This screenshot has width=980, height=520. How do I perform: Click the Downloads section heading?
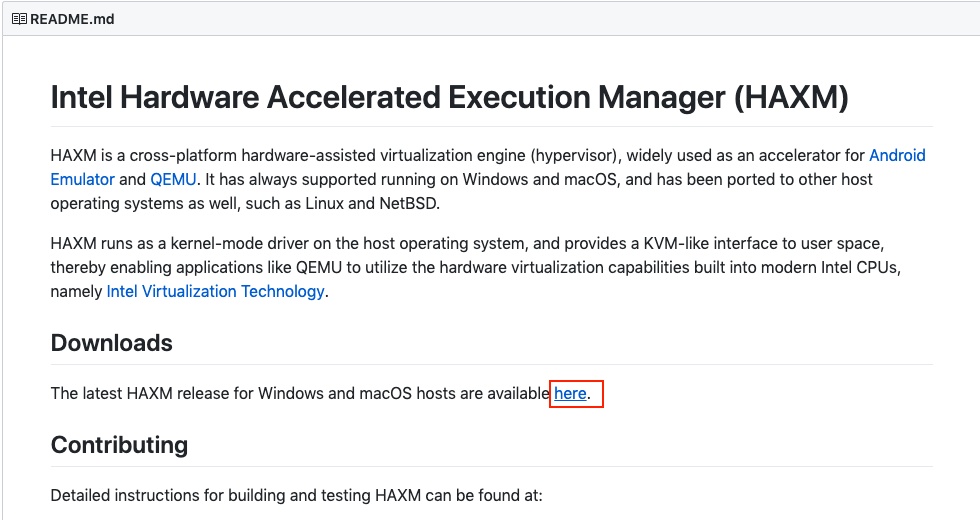tap(111, 343)
